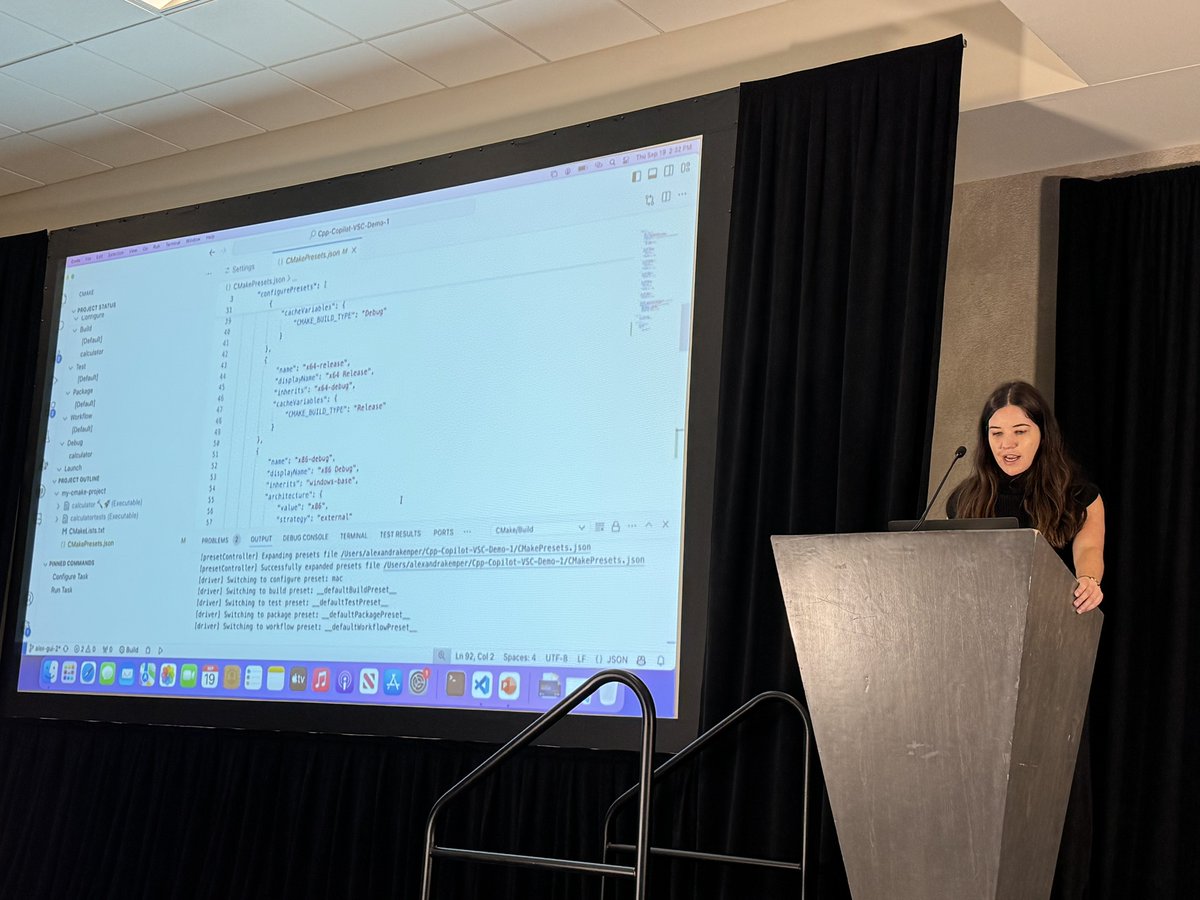Close the CMakePresets.json editor tab
The height and width of the screenshot is (900, 1200).
[354, 249]
